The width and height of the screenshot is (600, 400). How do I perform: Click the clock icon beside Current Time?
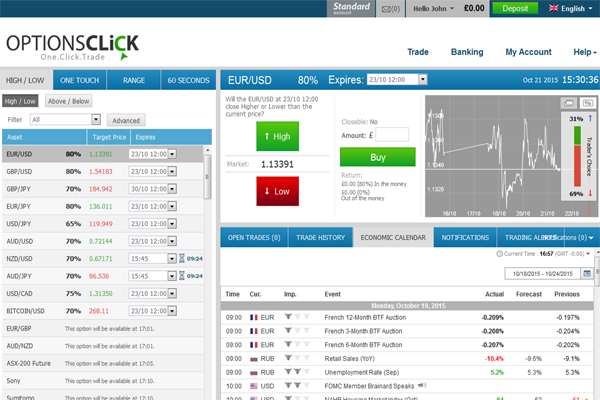pos(499,253)
